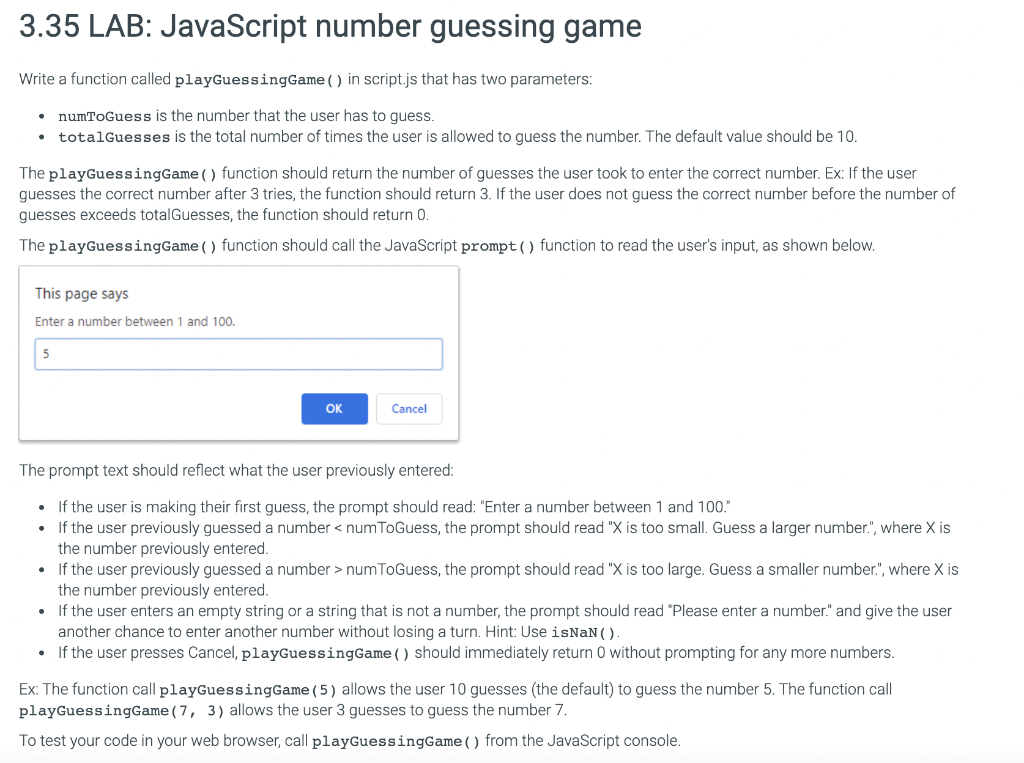Click the prompt() code word
Image resolution: width=1024 pixels, height=763 pixels.
coord(498,246)
